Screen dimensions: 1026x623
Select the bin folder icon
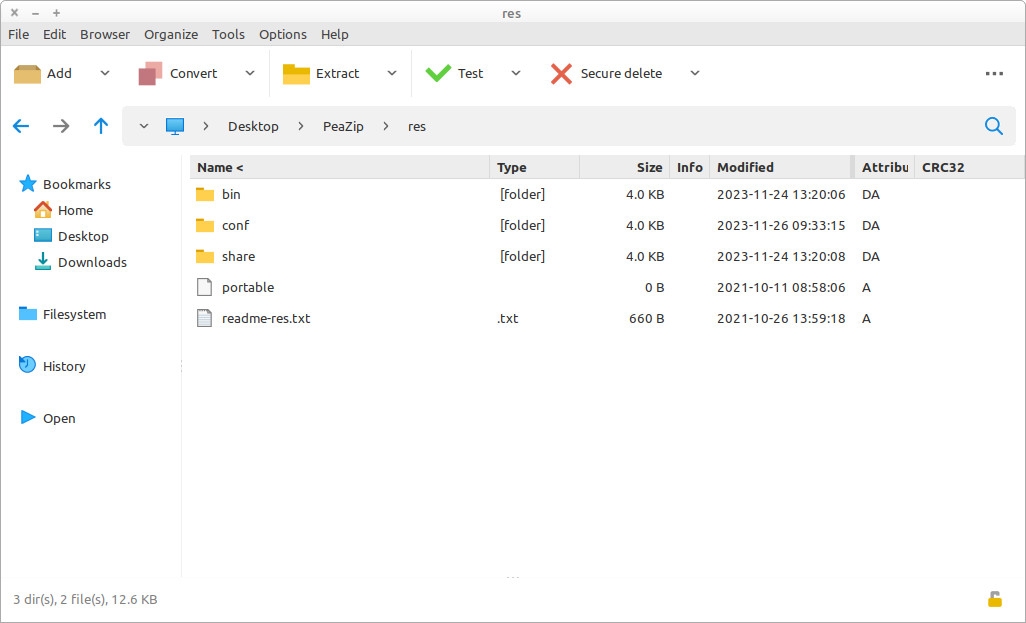tap(205, 194)
